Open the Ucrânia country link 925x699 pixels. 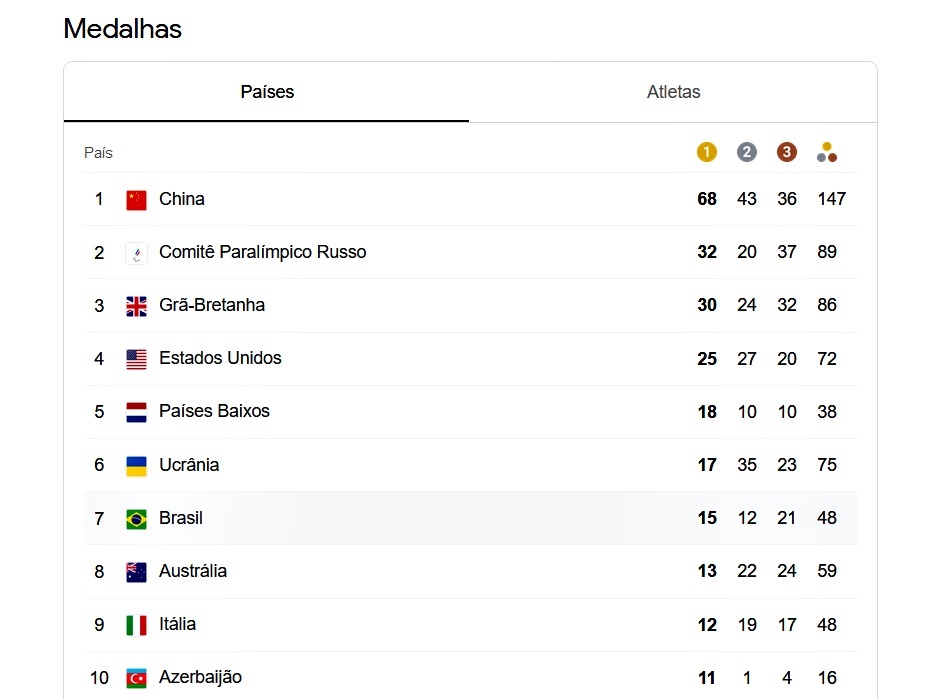pyautogui.click(x=189, y=465)
